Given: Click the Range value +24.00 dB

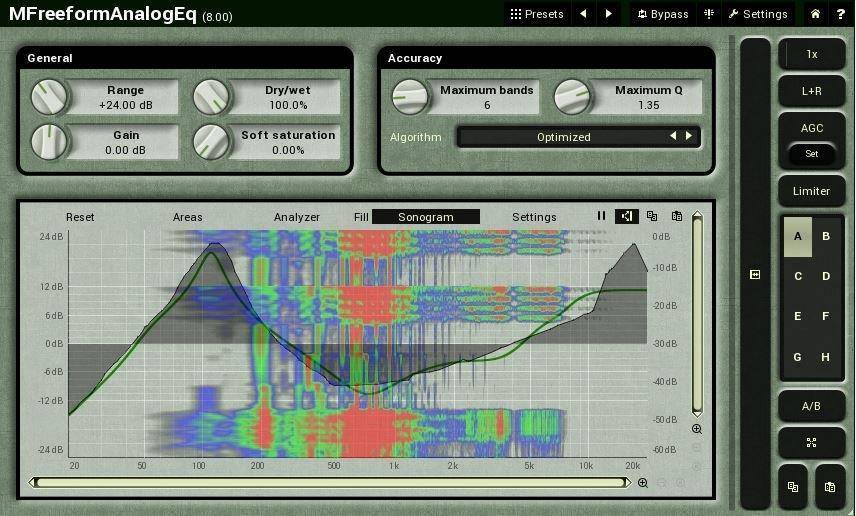Looking at the screenshot, I should 126,105.
